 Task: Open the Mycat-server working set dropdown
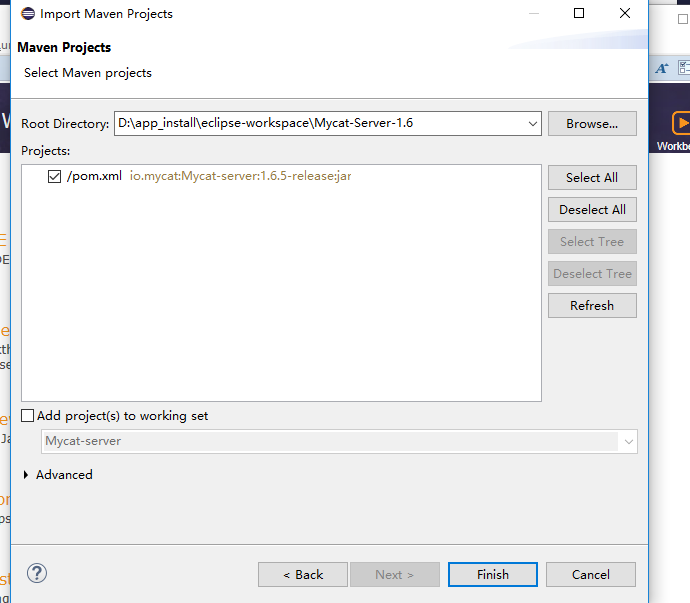click(x=628, y=441)
